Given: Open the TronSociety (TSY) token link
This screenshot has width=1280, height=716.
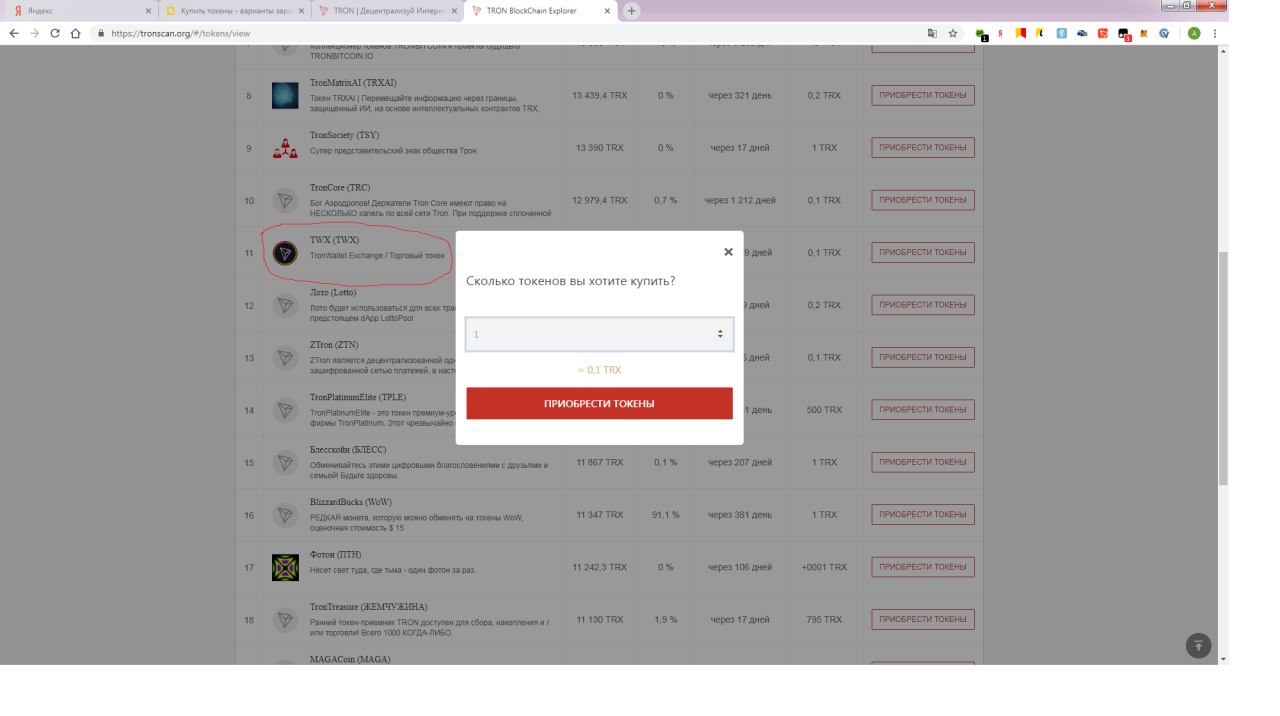Looking at the screenshot, I should 344,135.
